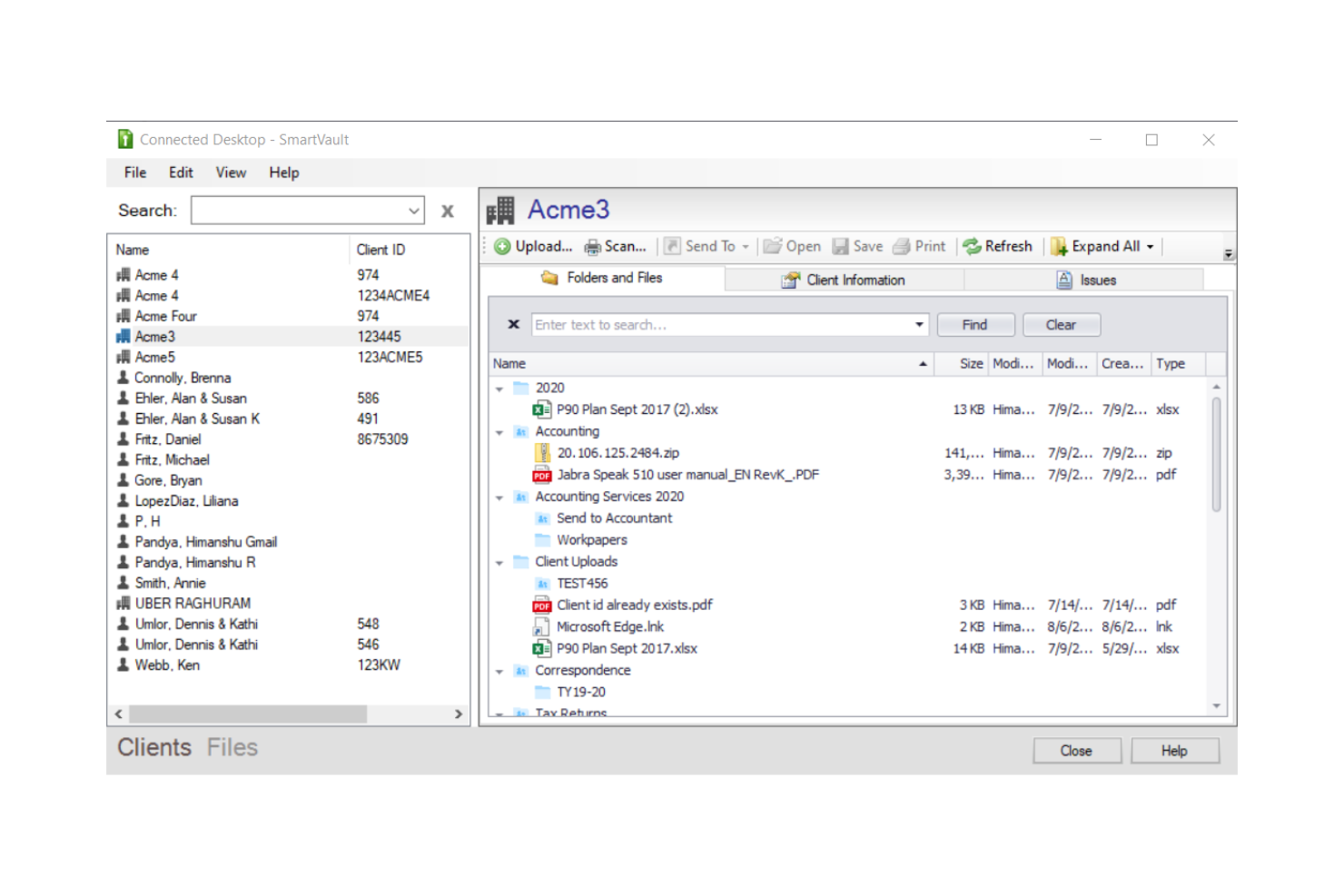
Task: Click the folder icon beside Send to Accountant
Action: point(543,518)
